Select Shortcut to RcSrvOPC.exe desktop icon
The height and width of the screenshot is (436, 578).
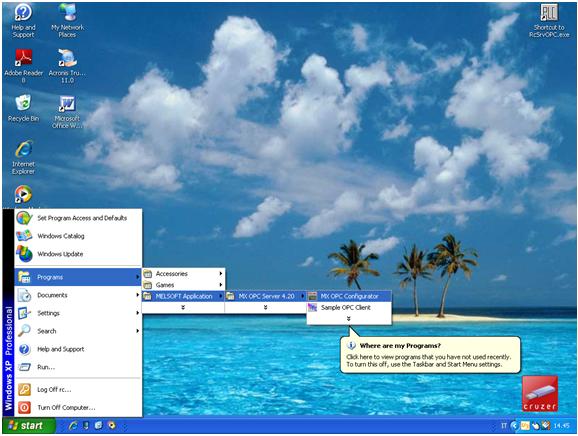549,21
